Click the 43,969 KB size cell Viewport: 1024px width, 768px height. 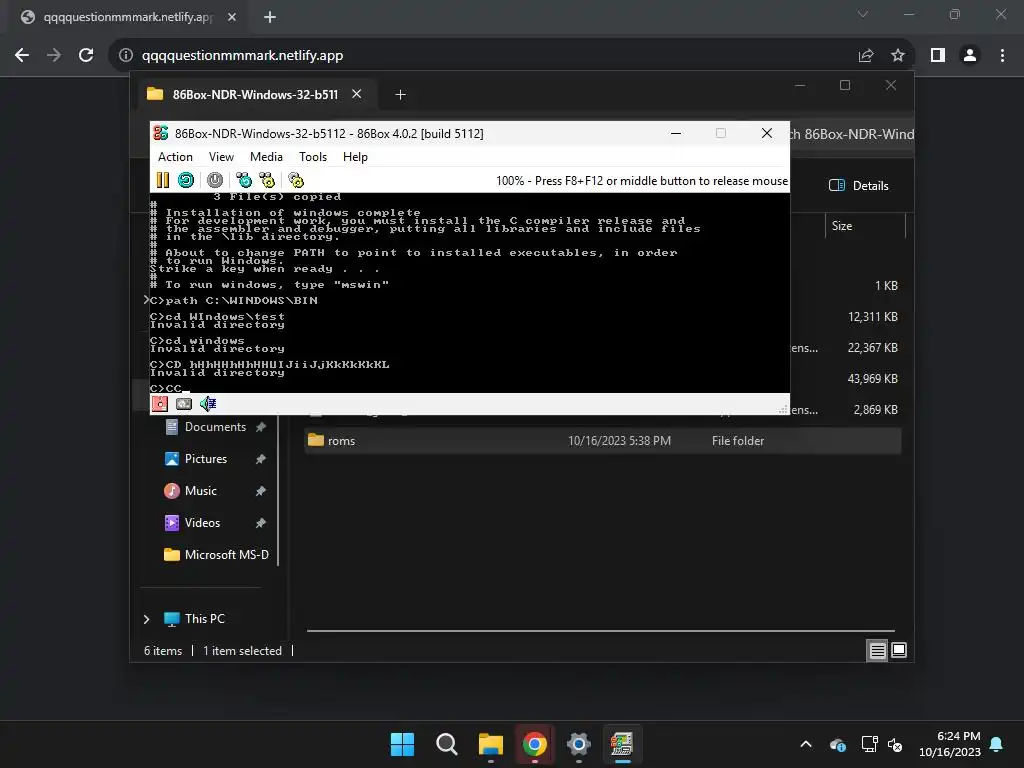coord(872,379)
